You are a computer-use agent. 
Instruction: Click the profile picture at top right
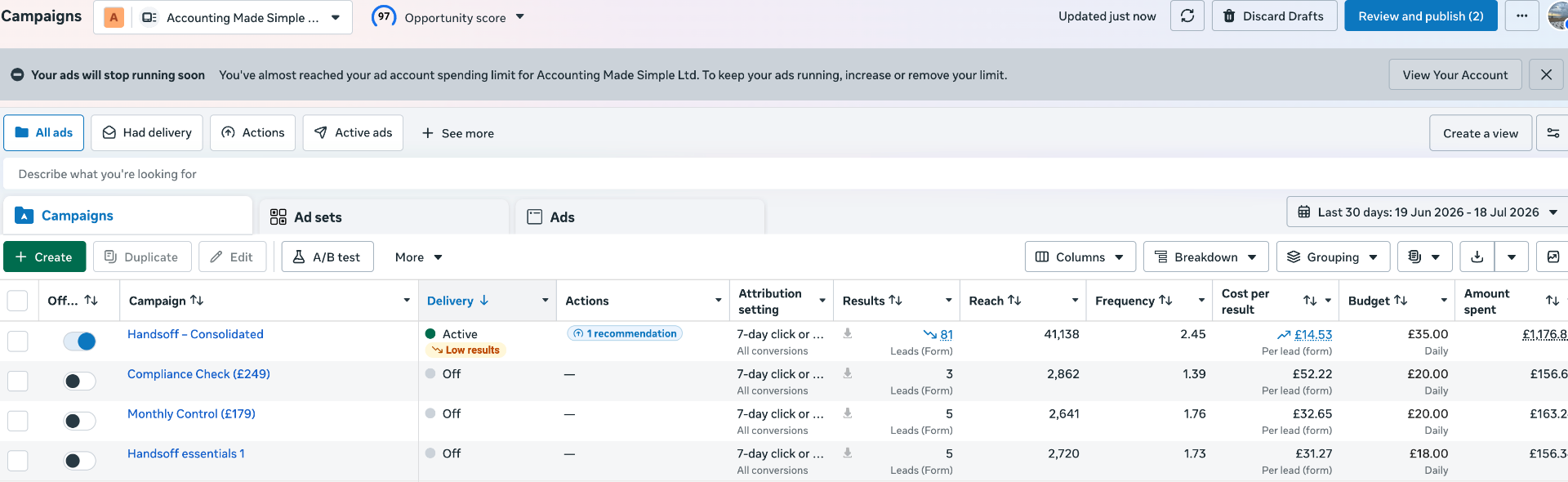[1558, 16]
